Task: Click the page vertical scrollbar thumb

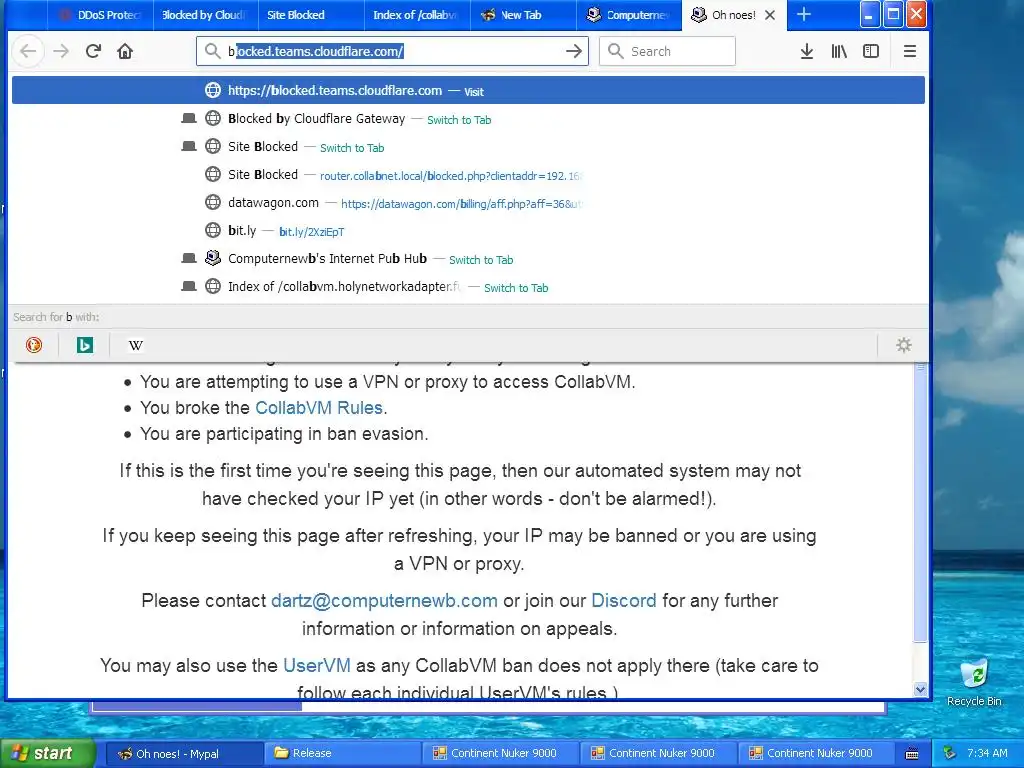Action: pyautogui.click(x=920, y=503)
